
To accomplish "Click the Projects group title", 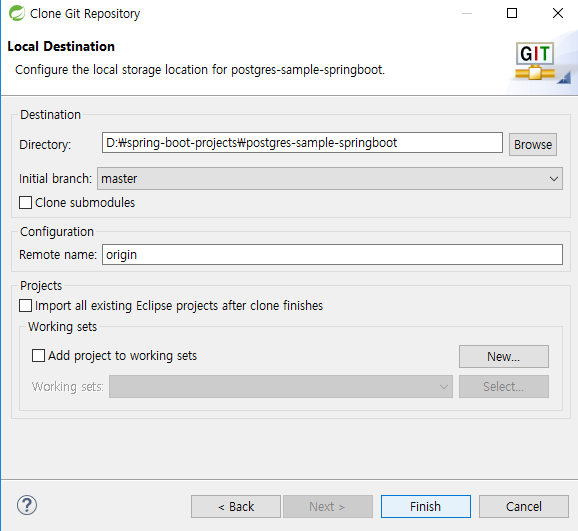I will pyautogui.click(x=41, y=286).
